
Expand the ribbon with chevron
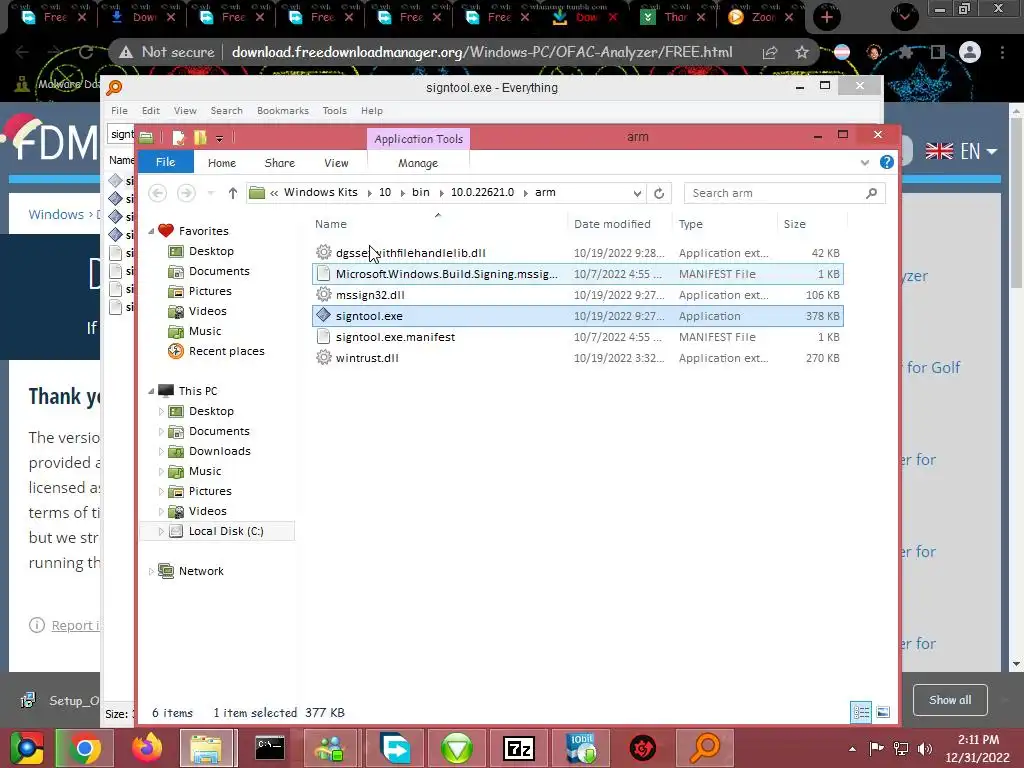click(x=865, y=163)
